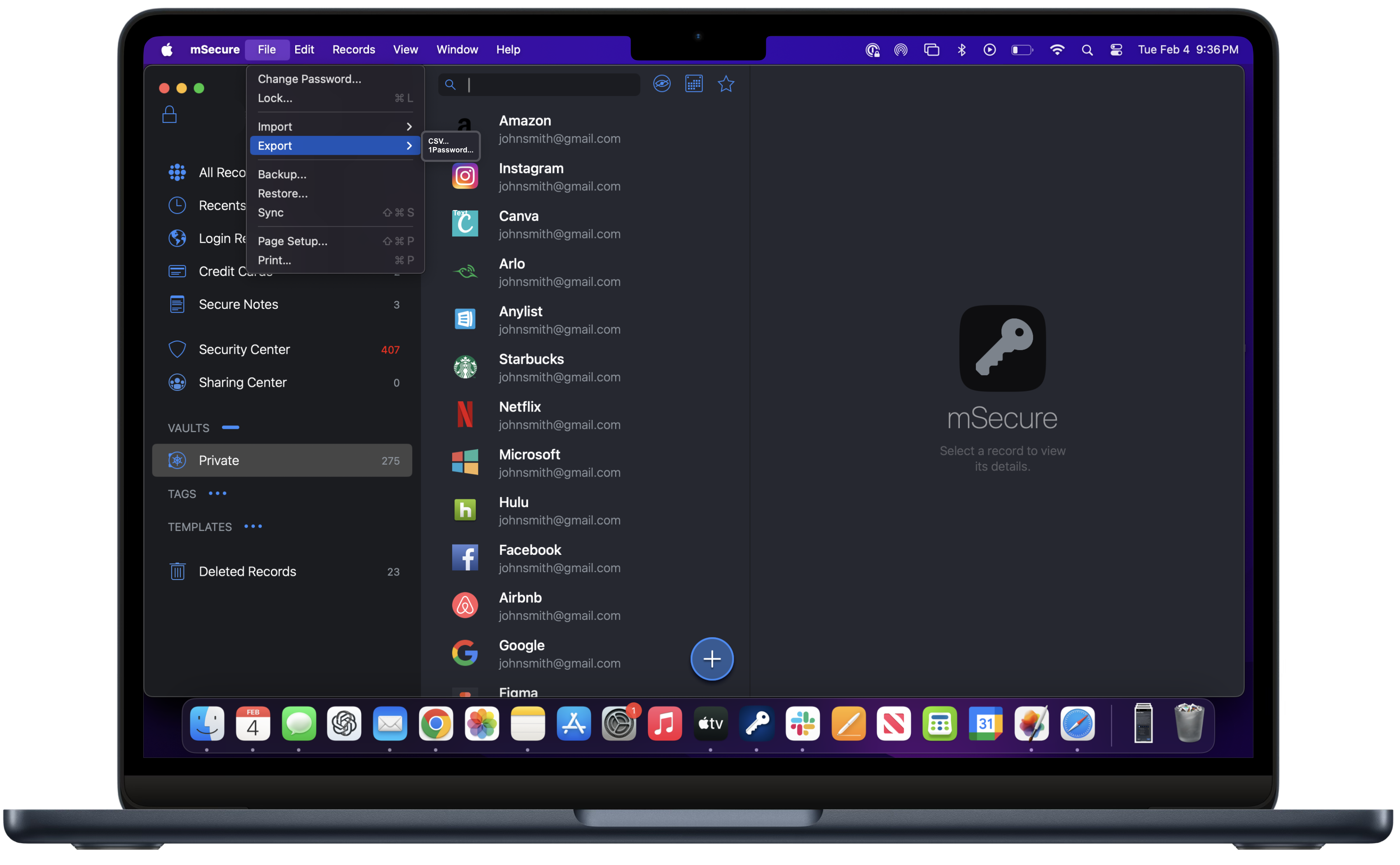Select the Secure Notes category

tap(238, 304)
